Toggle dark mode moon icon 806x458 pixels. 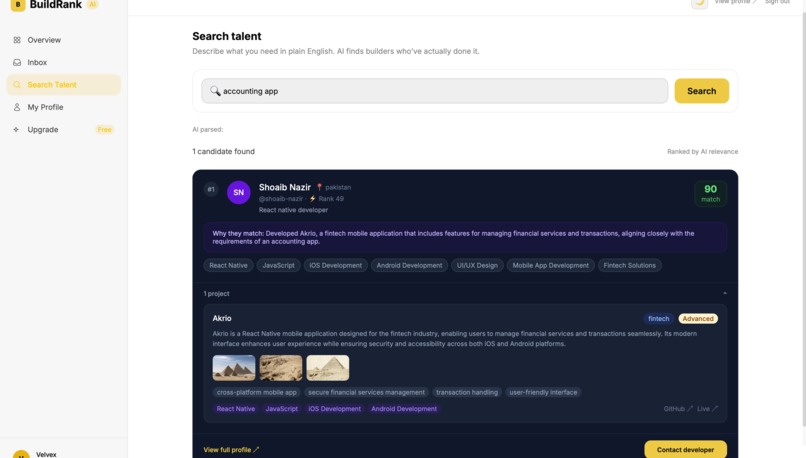pos(699,3)
